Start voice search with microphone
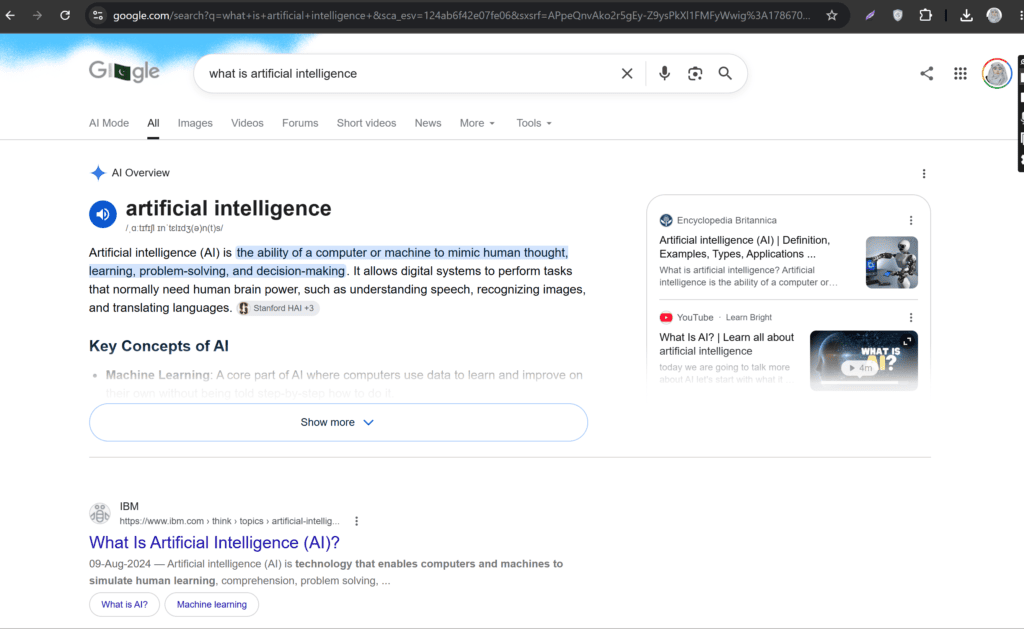 664,73
